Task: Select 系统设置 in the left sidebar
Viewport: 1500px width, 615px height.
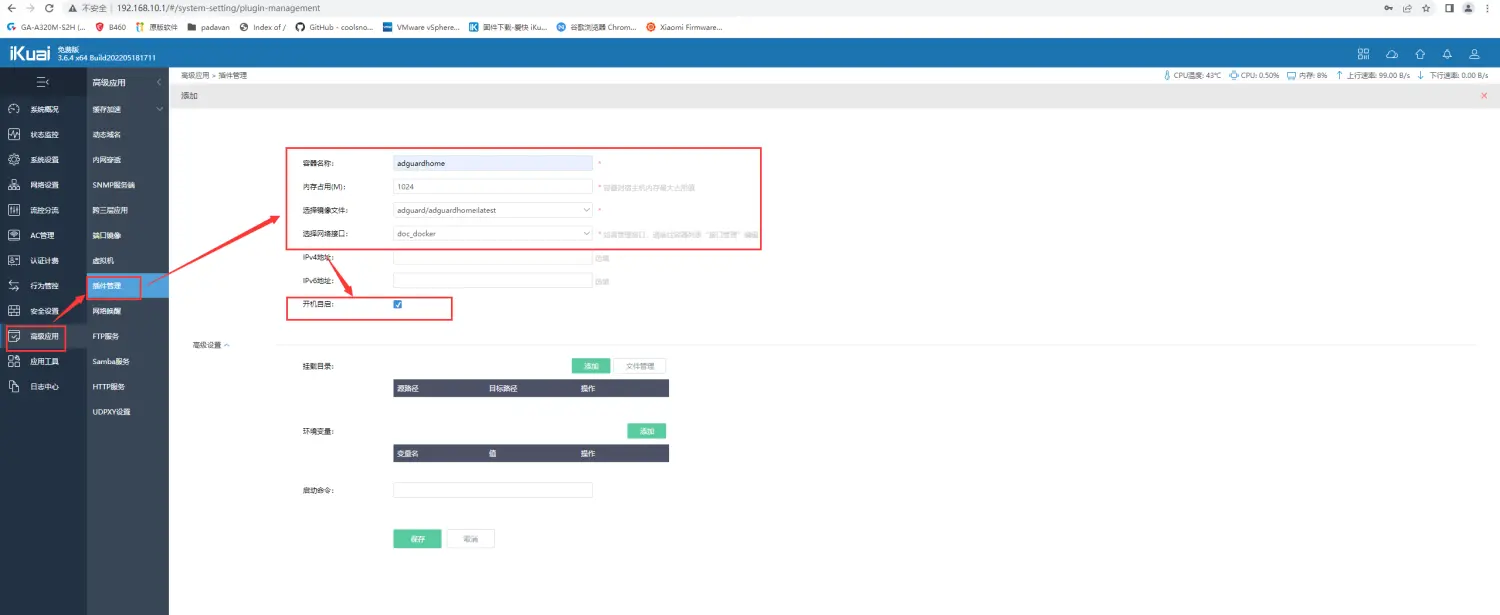Action: pyautogui.click(x=44, y=160)
